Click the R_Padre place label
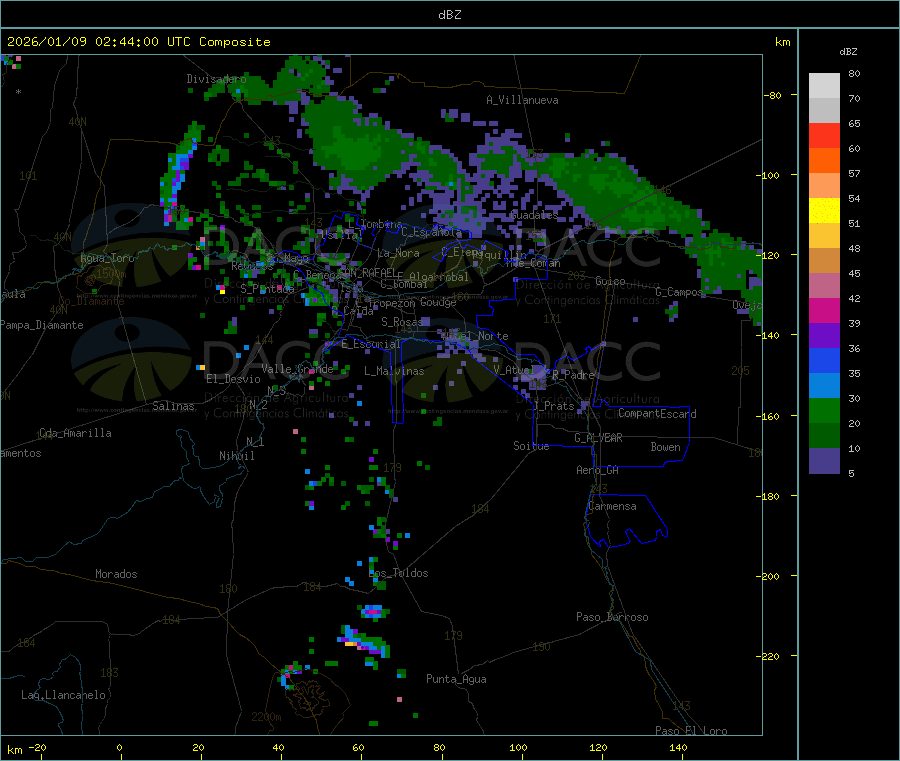900x761 pixels. [x=573, y=375]
